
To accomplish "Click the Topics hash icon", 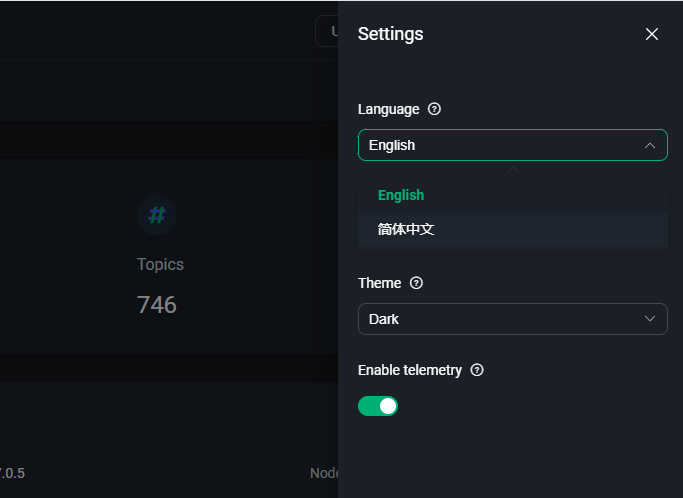I will (157, 214).
